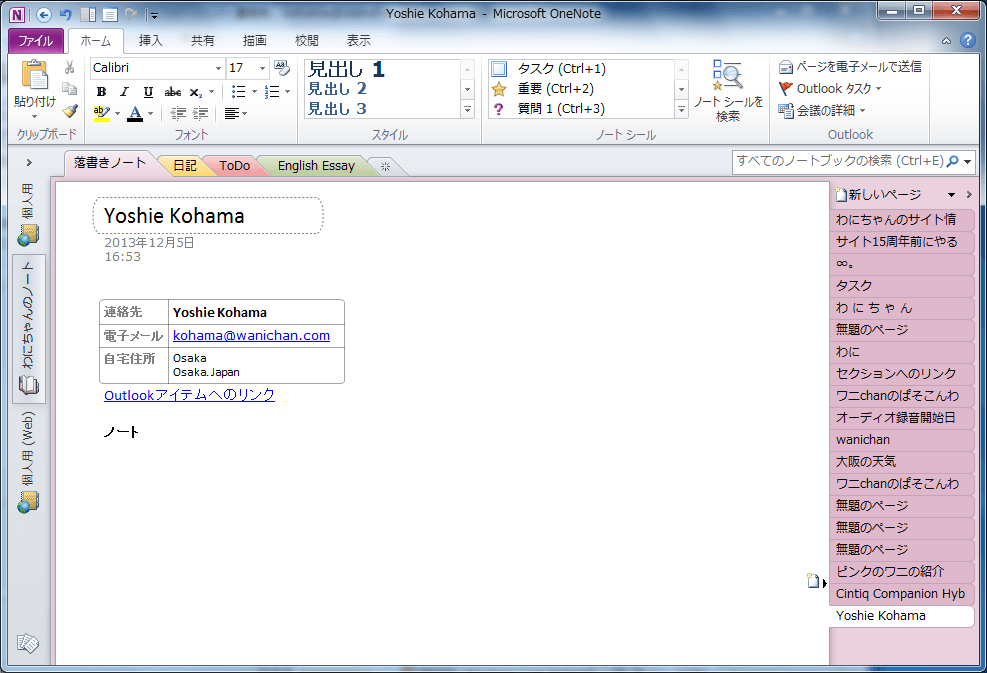The image size is (987, 673).
Task: Open Unfiled Notes icon at bottom left
Action: [28, 643]
